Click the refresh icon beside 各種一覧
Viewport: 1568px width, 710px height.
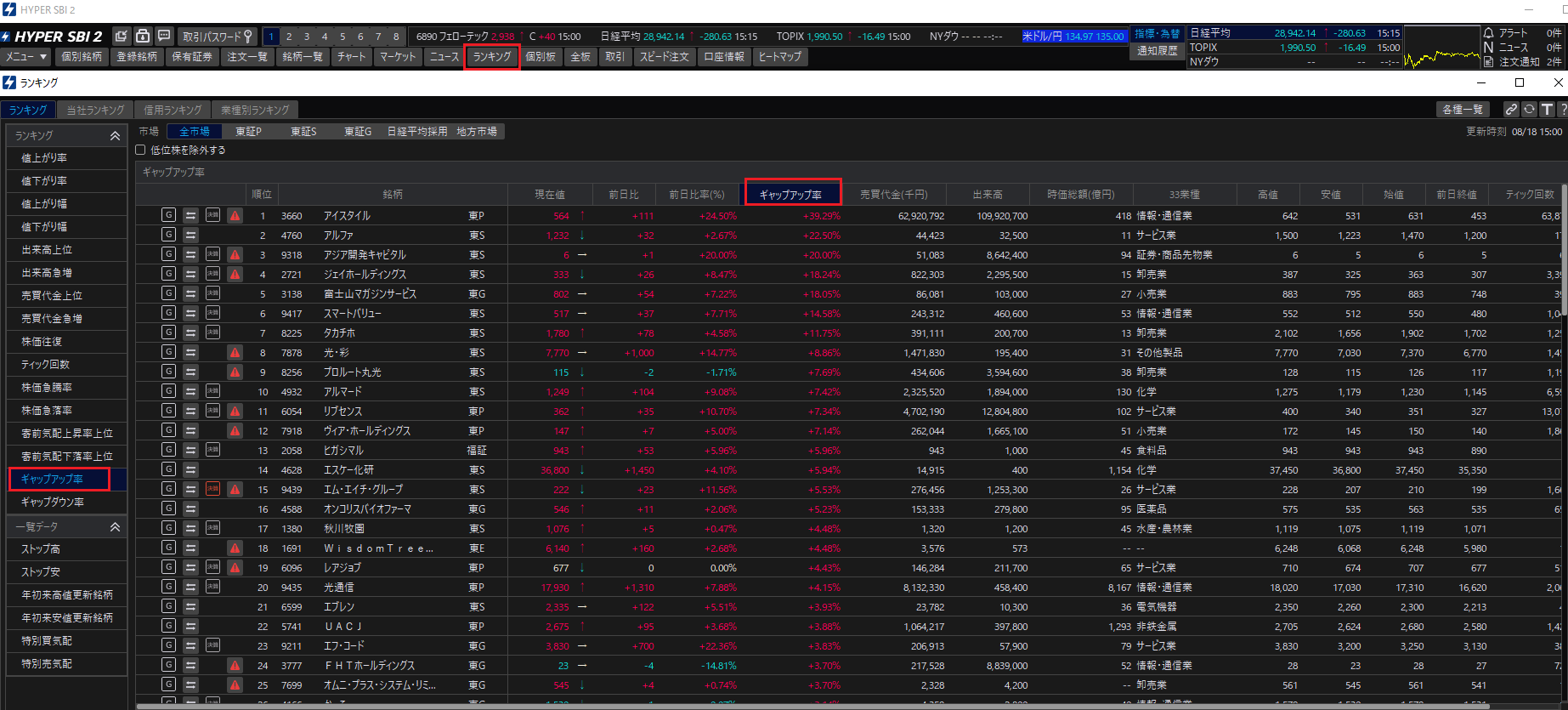(1529, 110)
